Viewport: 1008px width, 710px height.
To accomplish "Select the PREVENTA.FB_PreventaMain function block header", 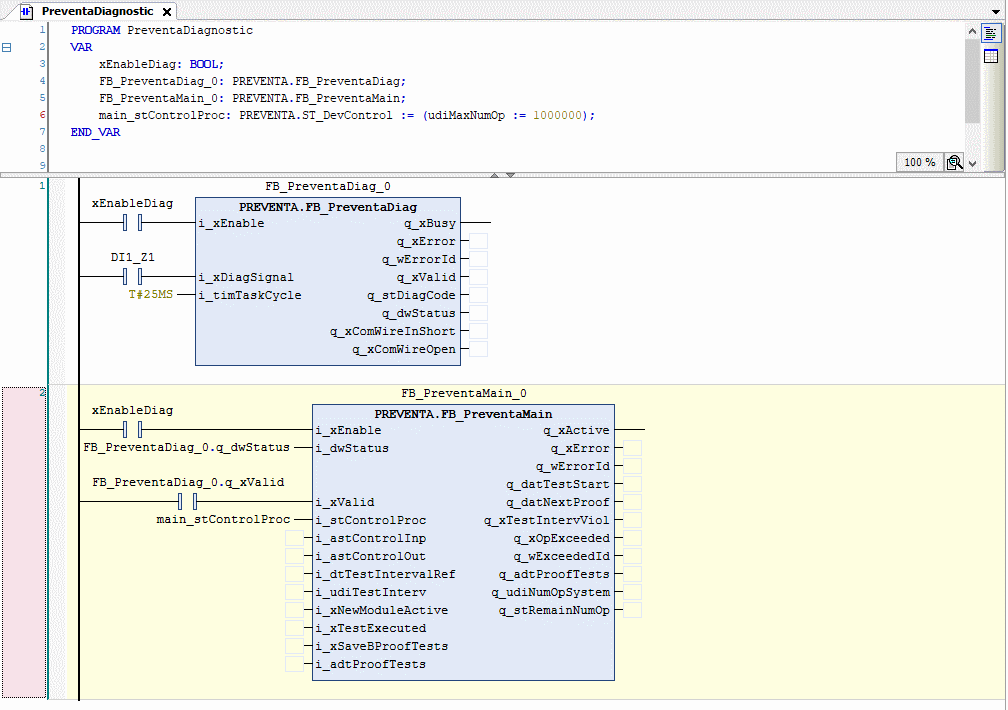I will click(x=463, y=413).
